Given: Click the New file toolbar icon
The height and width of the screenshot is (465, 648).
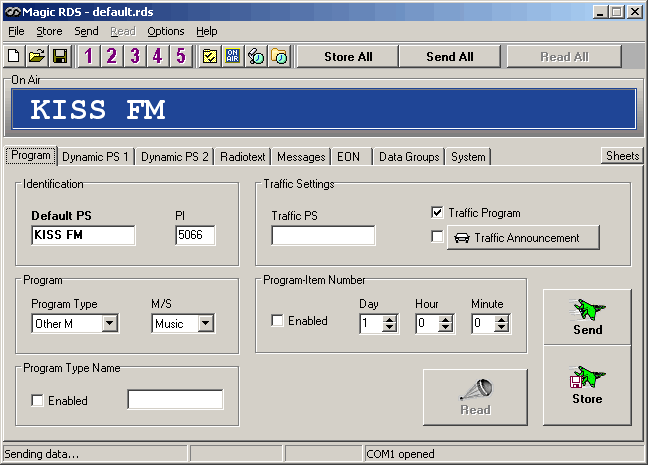Looking at the screenshot, I should point(14,56).
